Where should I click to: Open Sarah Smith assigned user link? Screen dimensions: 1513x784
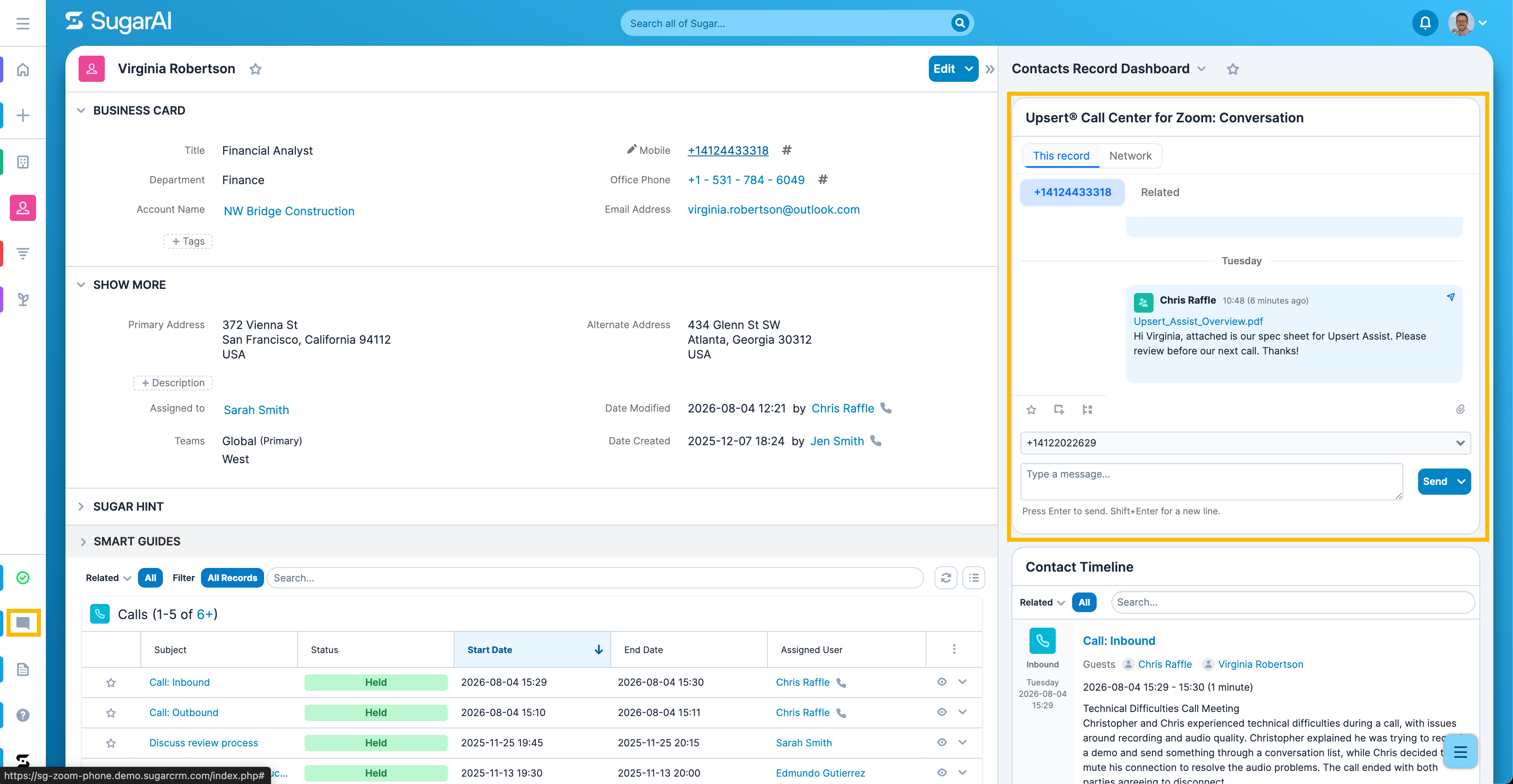256,410
